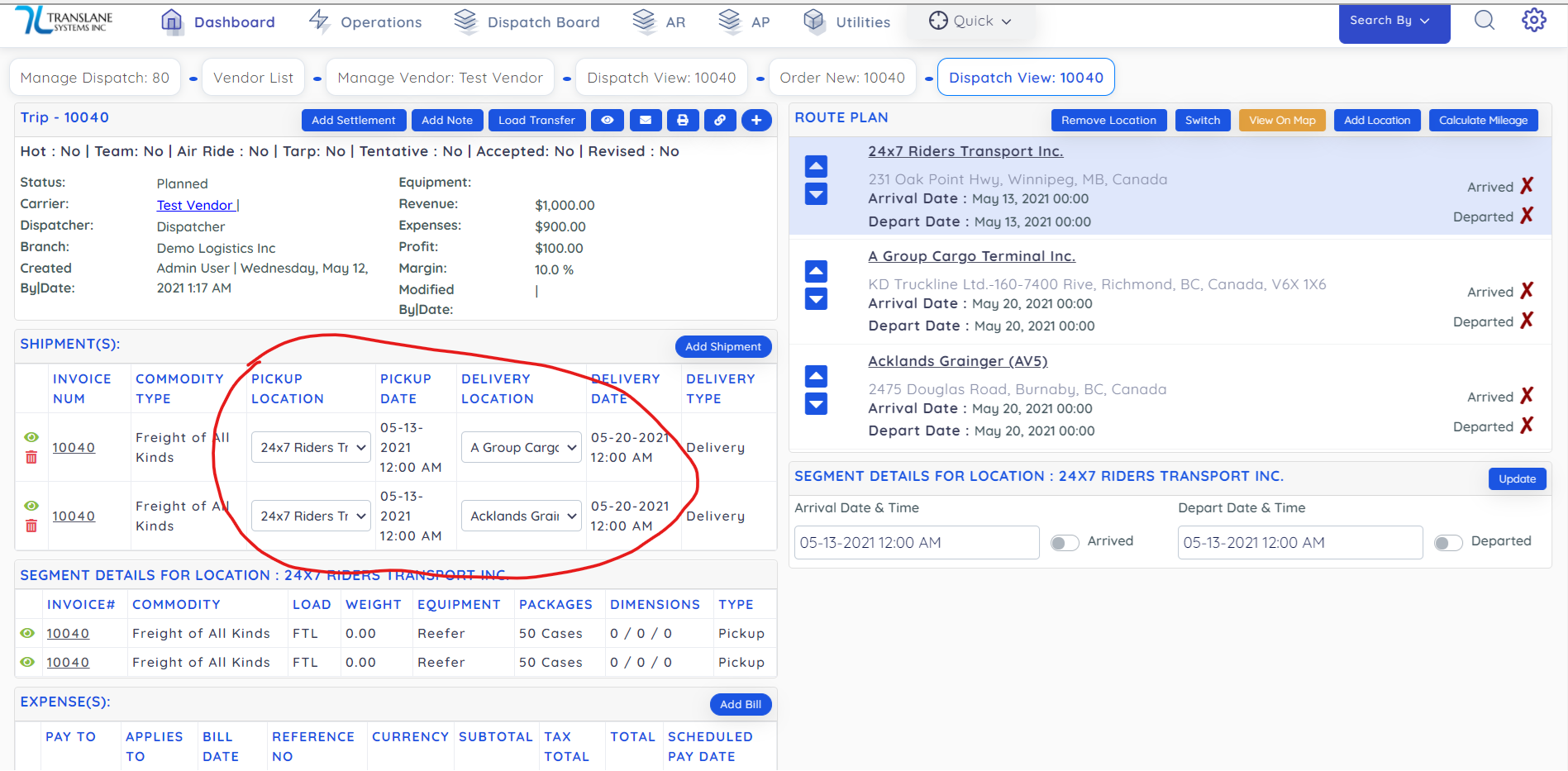Viewport: 1568px width, 771px height.
Task: Click the eye icon in Trip toolbar
Action: (608, 121)
